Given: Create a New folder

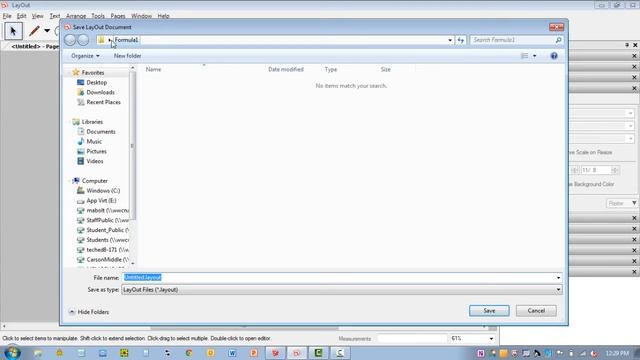Looking at the screenshot, I should [127, 56].
